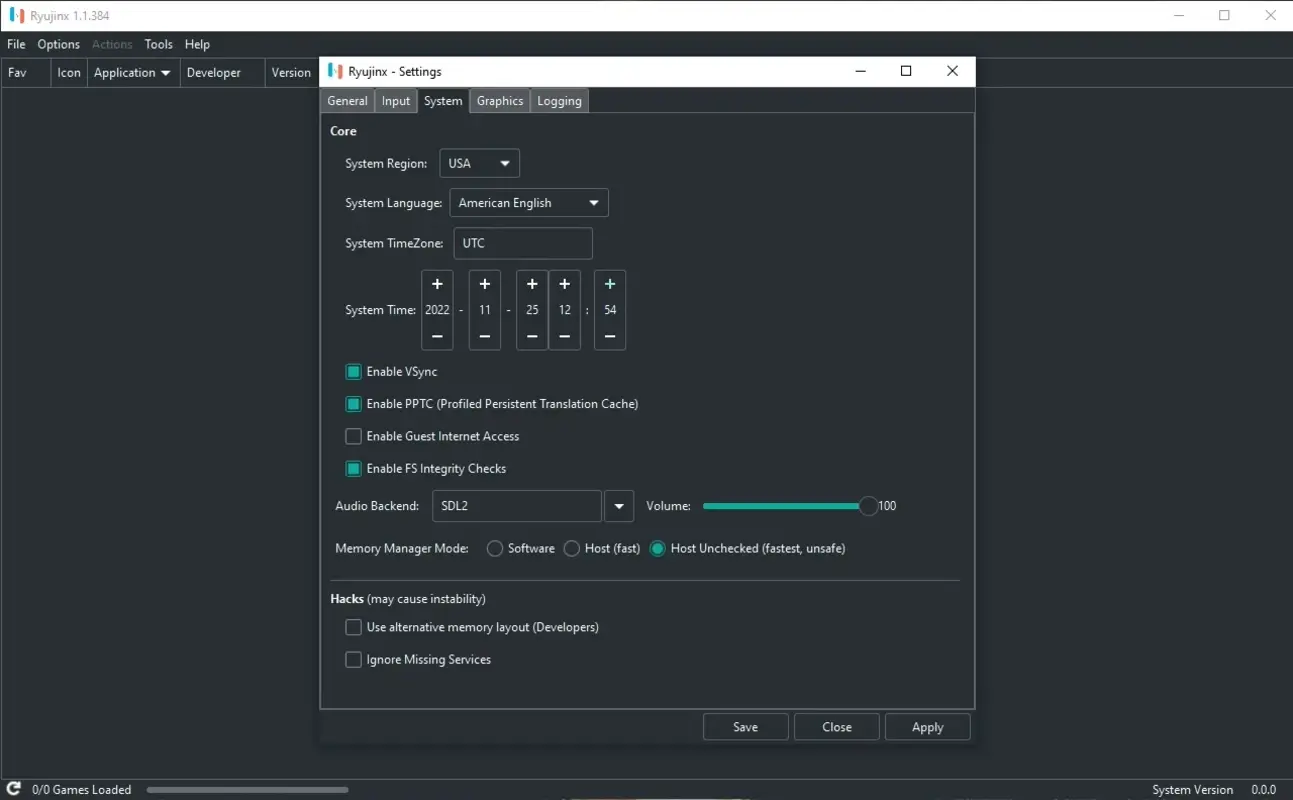Switch to the Graphics tab

[499, 100]
